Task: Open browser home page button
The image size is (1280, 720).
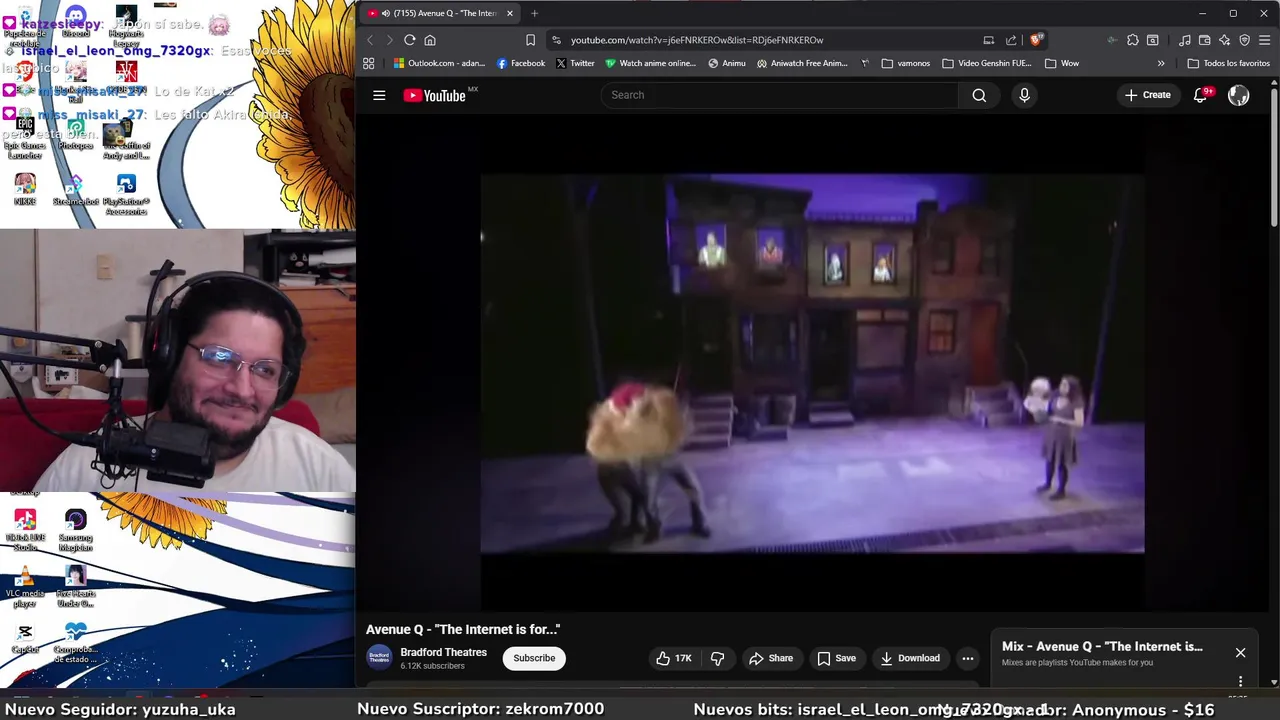Action: pyautogui.click(x=430, y=40)
